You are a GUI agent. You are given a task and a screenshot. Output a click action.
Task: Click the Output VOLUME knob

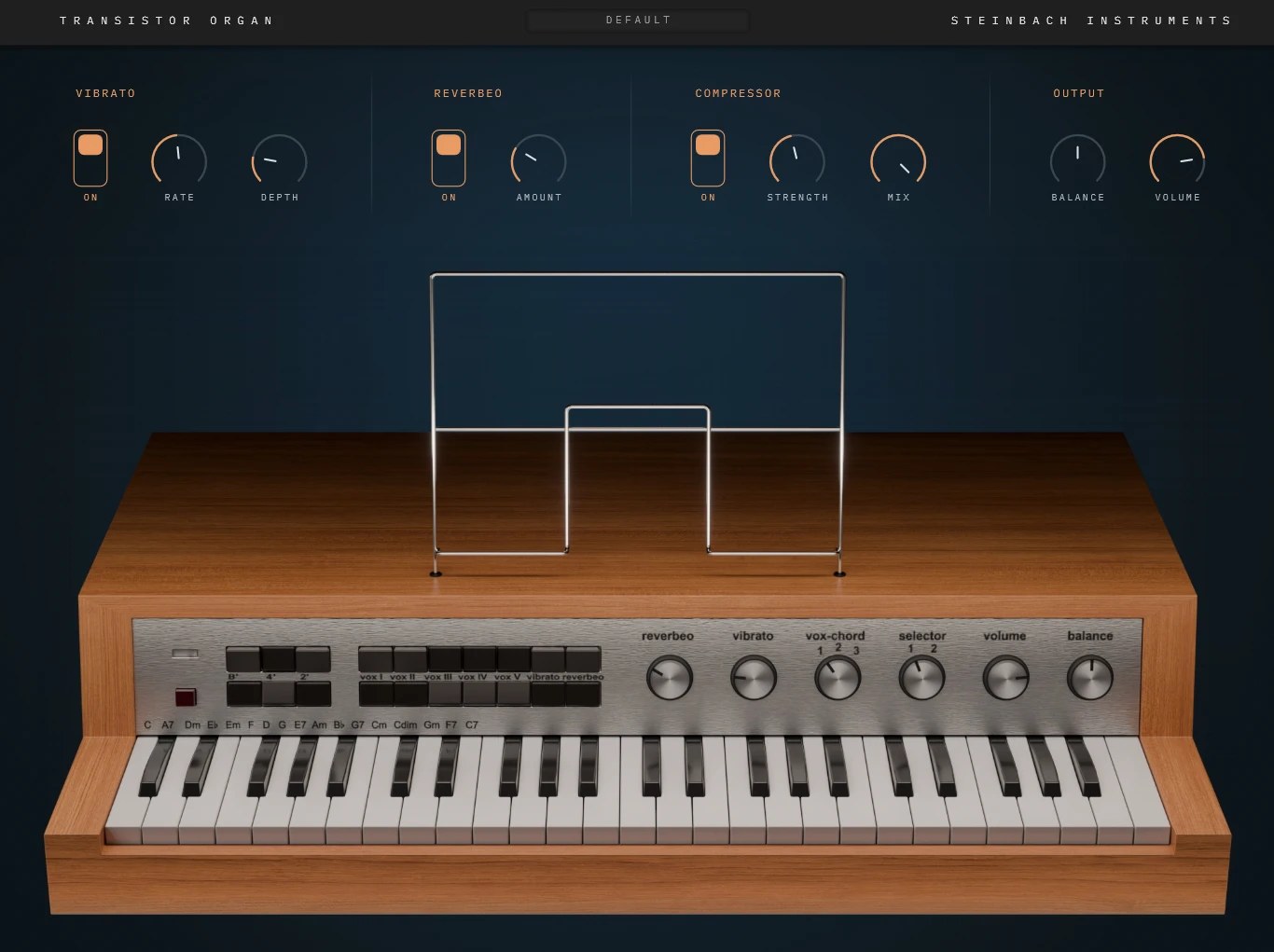click(x=1178, y=160)
